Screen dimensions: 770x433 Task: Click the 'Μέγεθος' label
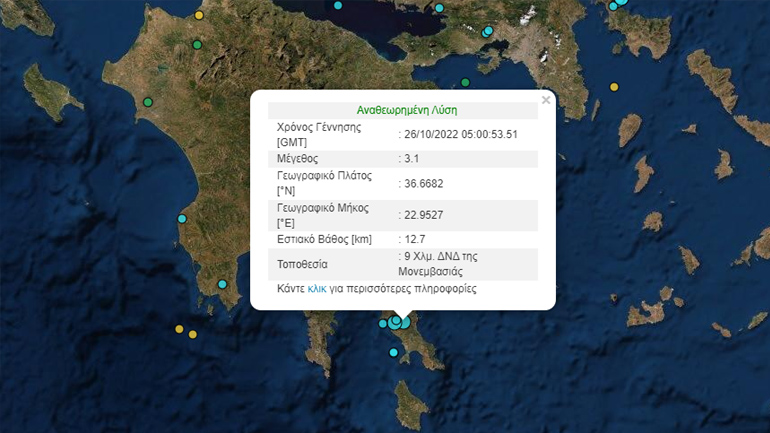pos(298,159)
